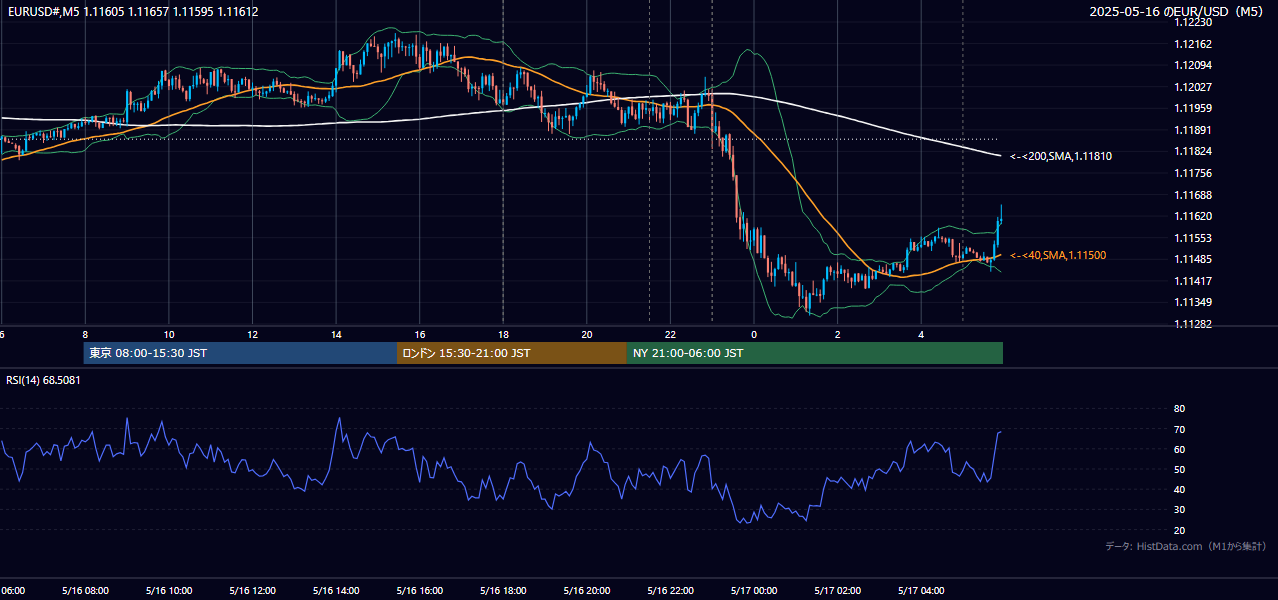Click the 1.12094 price axis label
Viewport: 1278px width, 600px height.
1193,65
